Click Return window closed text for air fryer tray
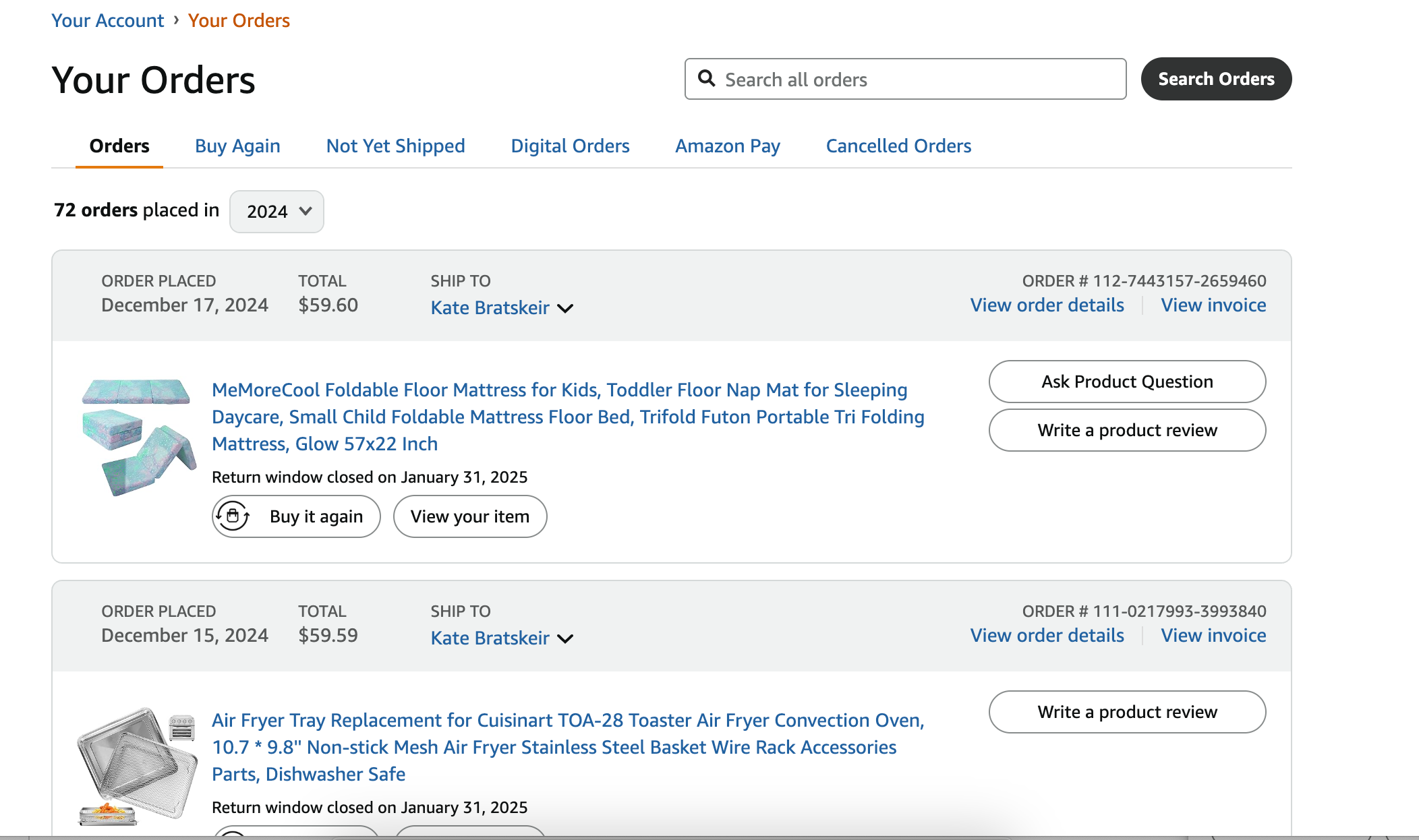 pos(370,808)
